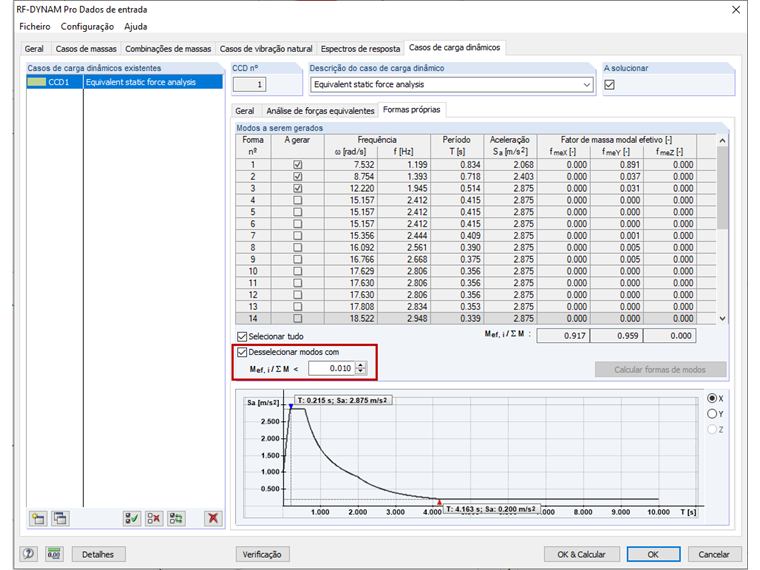
Task: Click the acceleration cell 2.068 in mode 1
Action: point(510,165)
